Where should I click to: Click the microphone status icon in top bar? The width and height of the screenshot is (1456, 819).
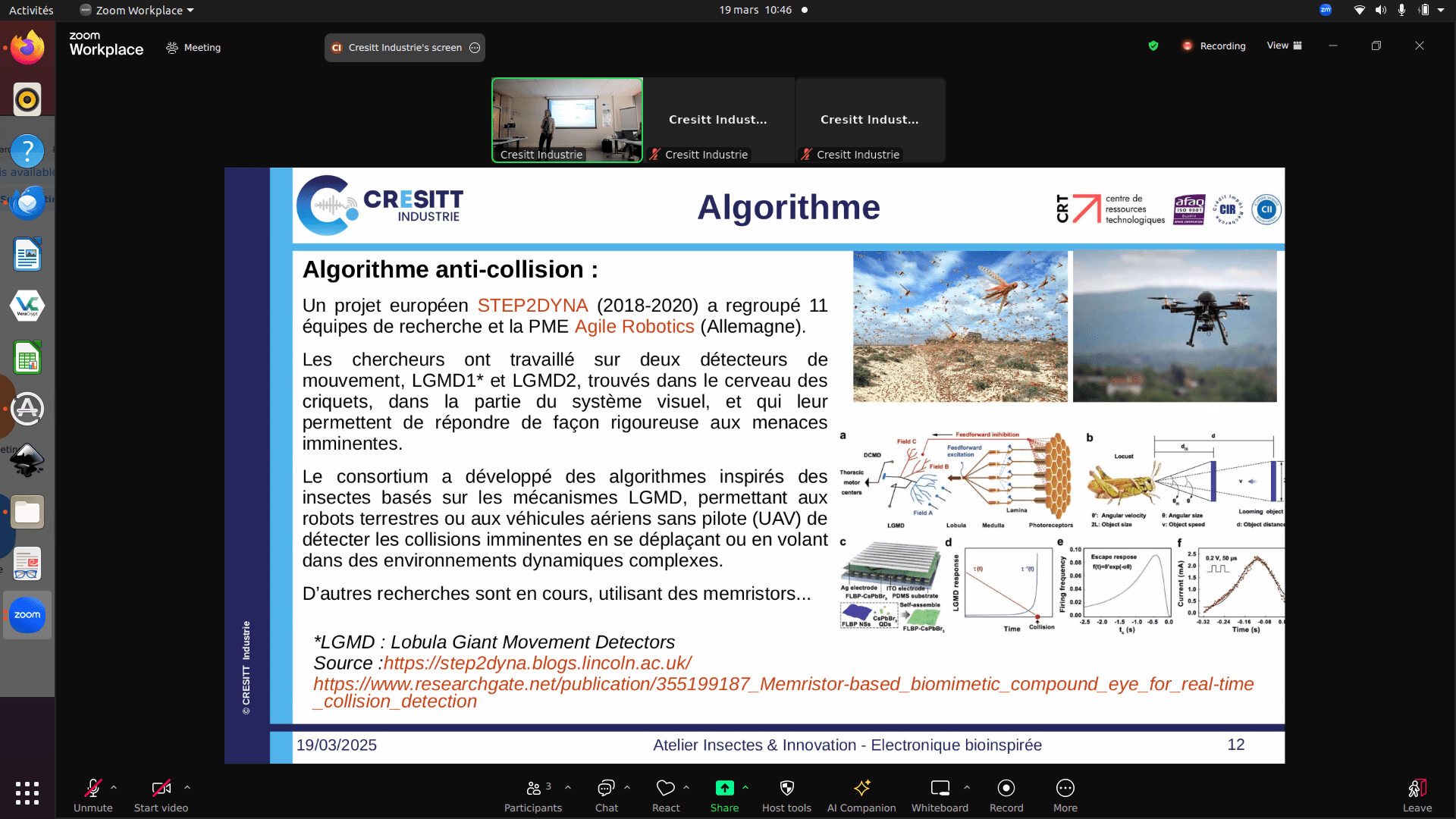[x=1402, y=10]
